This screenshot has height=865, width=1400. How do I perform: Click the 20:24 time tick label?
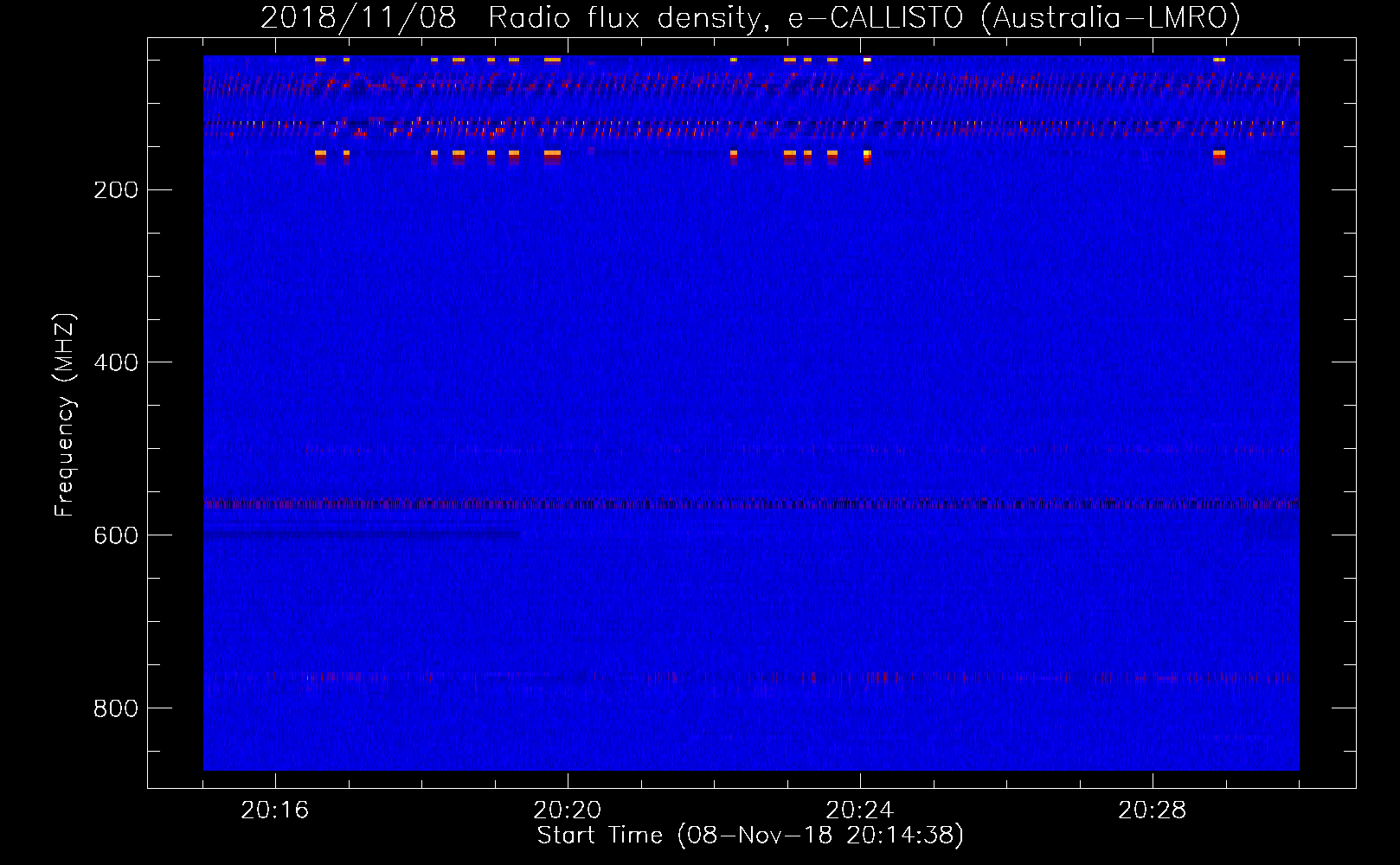(860, 811)
